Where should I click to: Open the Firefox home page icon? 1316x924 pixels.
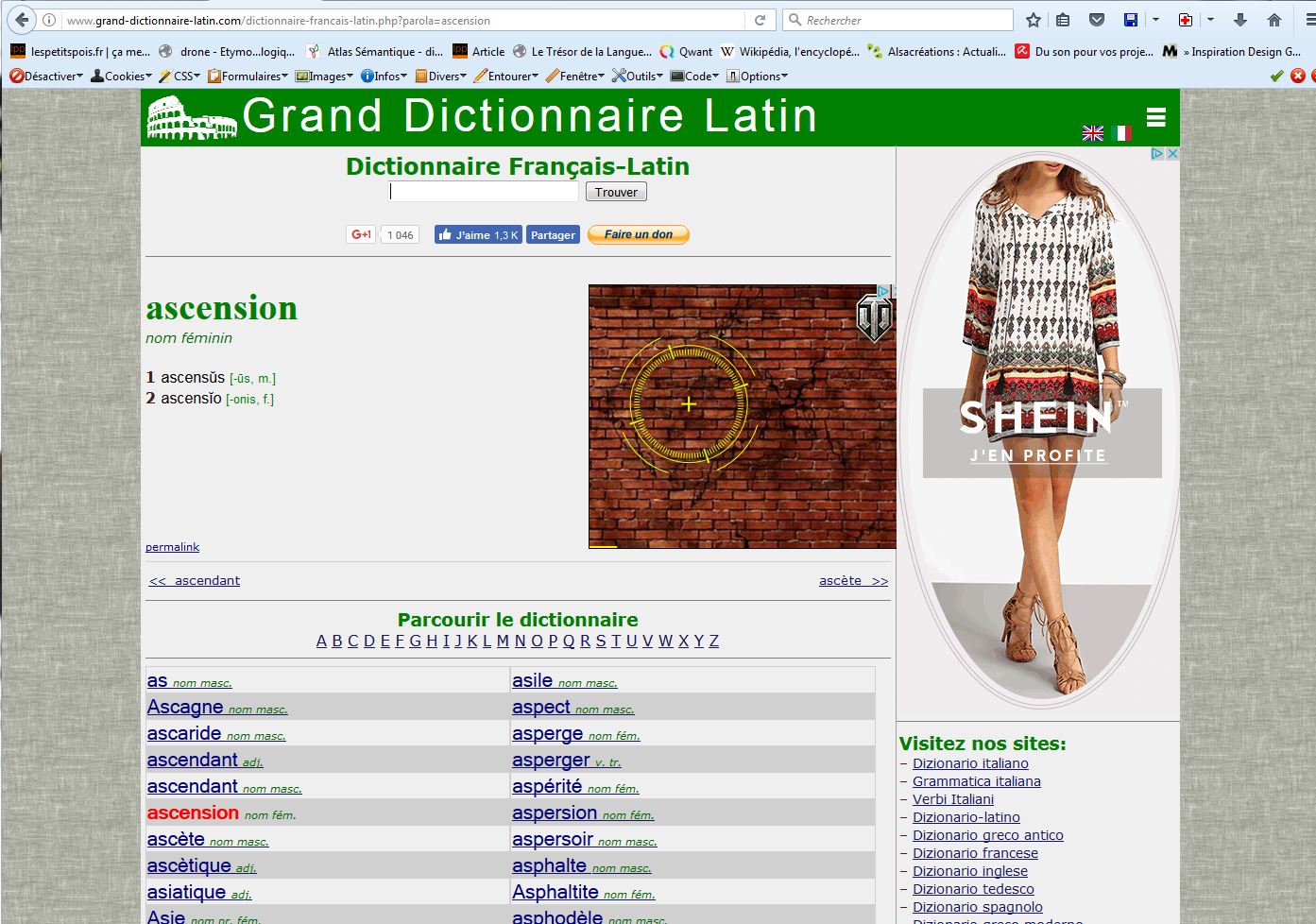(1274, 20)
